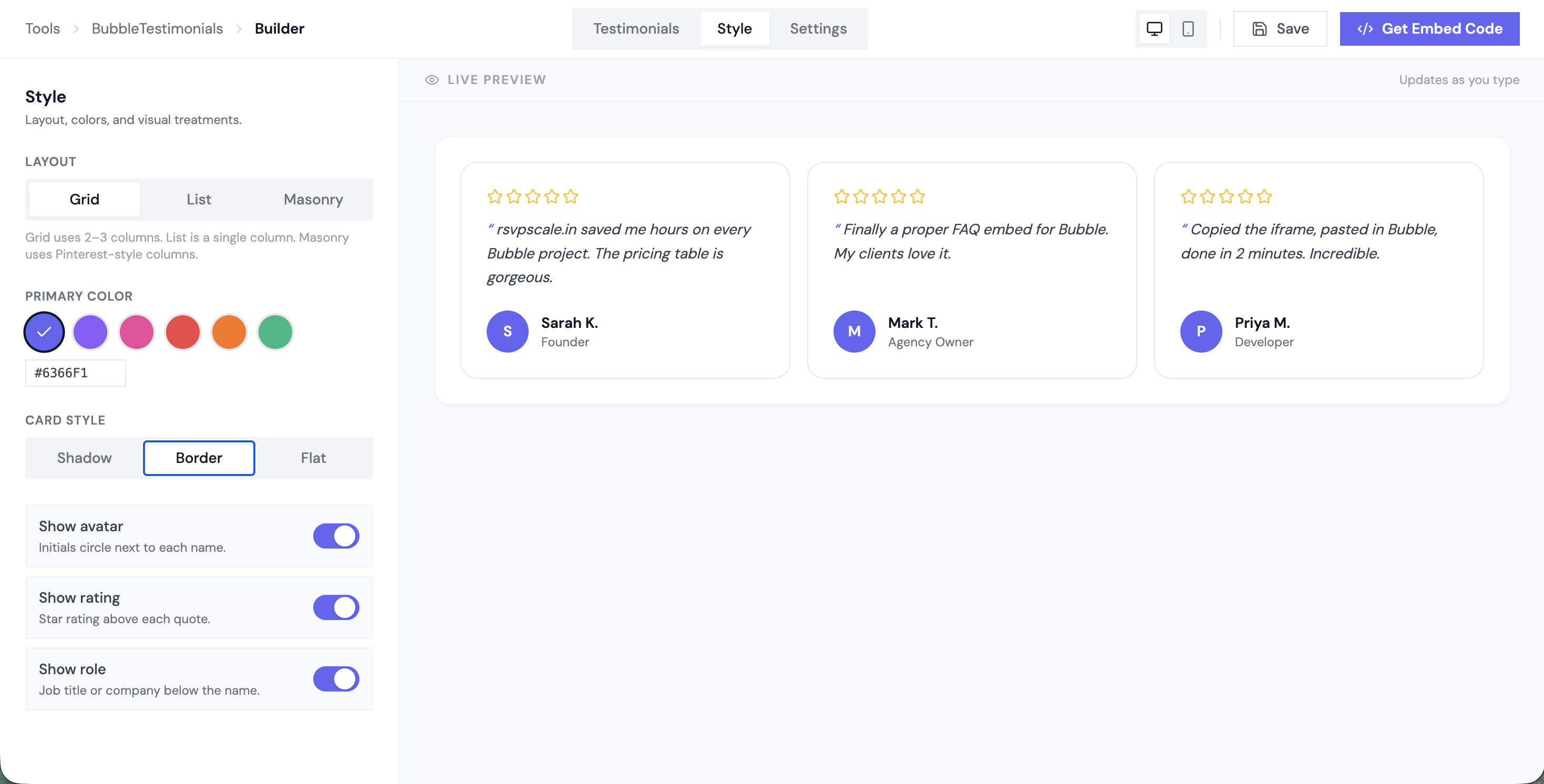1544x784 pixels.
Task: Choose Masonry layout option
Action: point(313,200)
